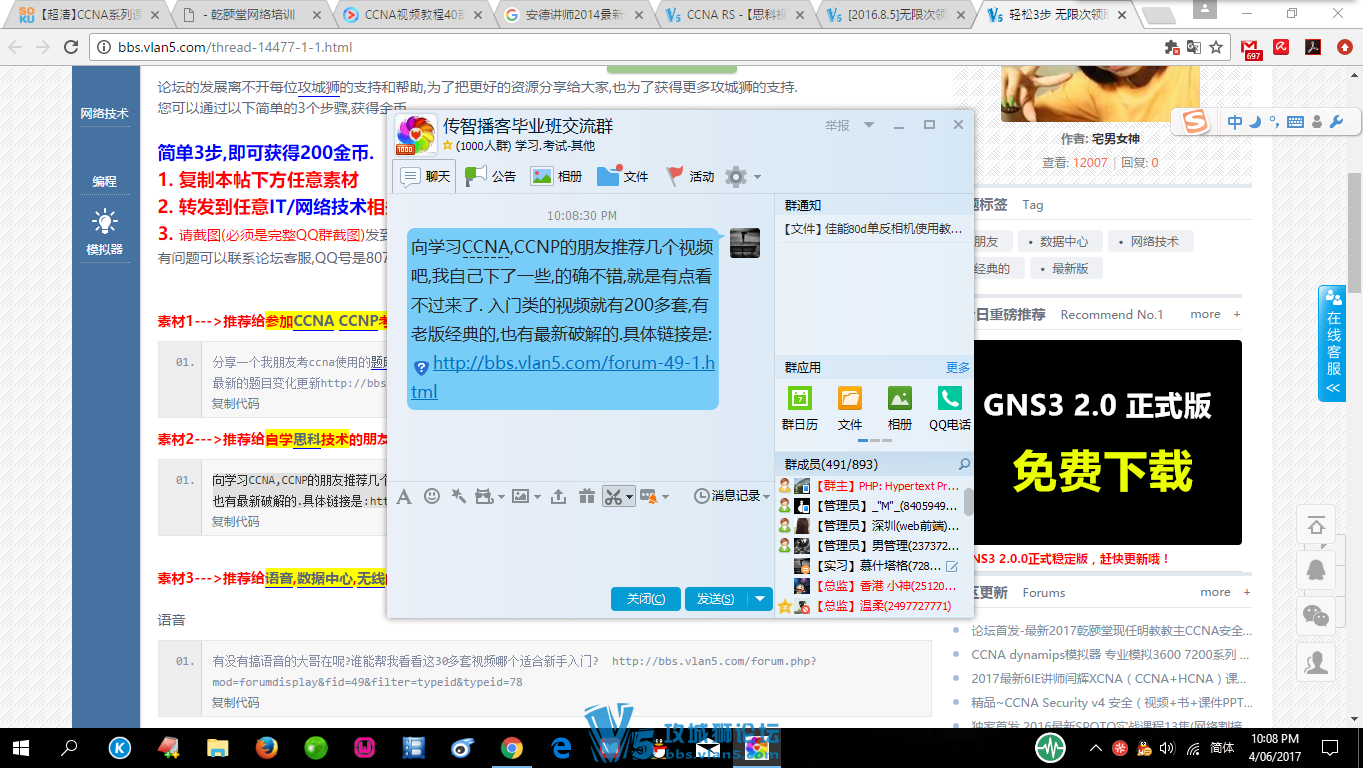Click the group member list scrollbar
This screenshot has width=1363, height=768.
pyautogui.click(x=968, y=502)
